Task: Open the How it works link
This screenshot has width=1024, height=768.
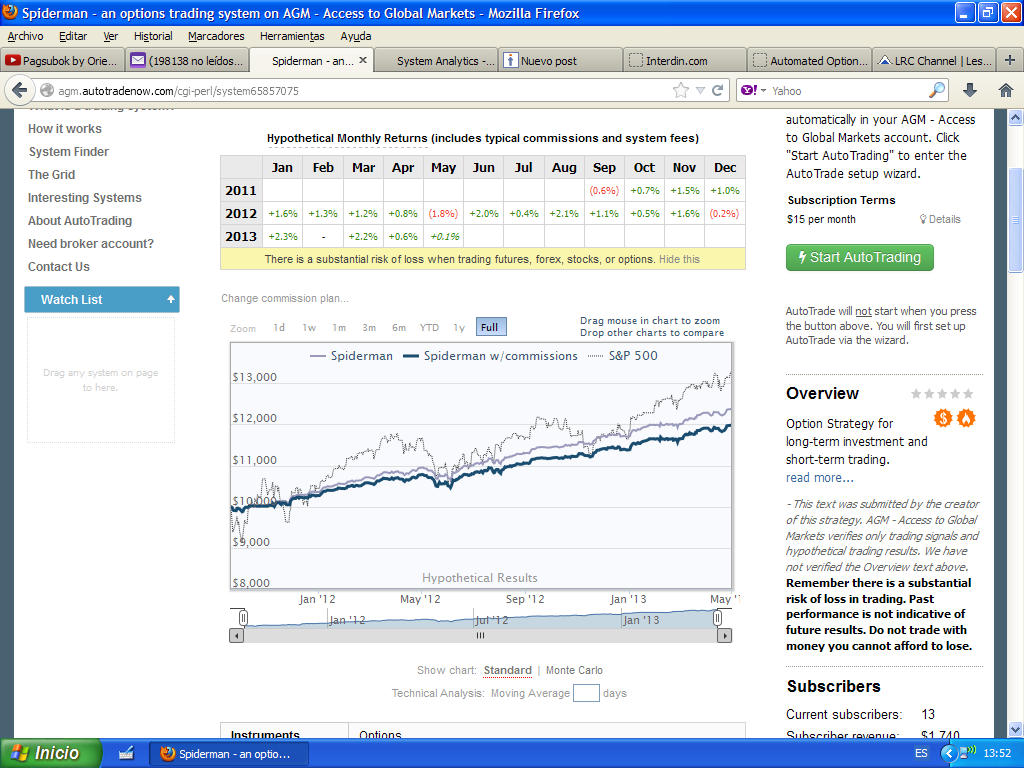Action: click(x=65, y=129)
